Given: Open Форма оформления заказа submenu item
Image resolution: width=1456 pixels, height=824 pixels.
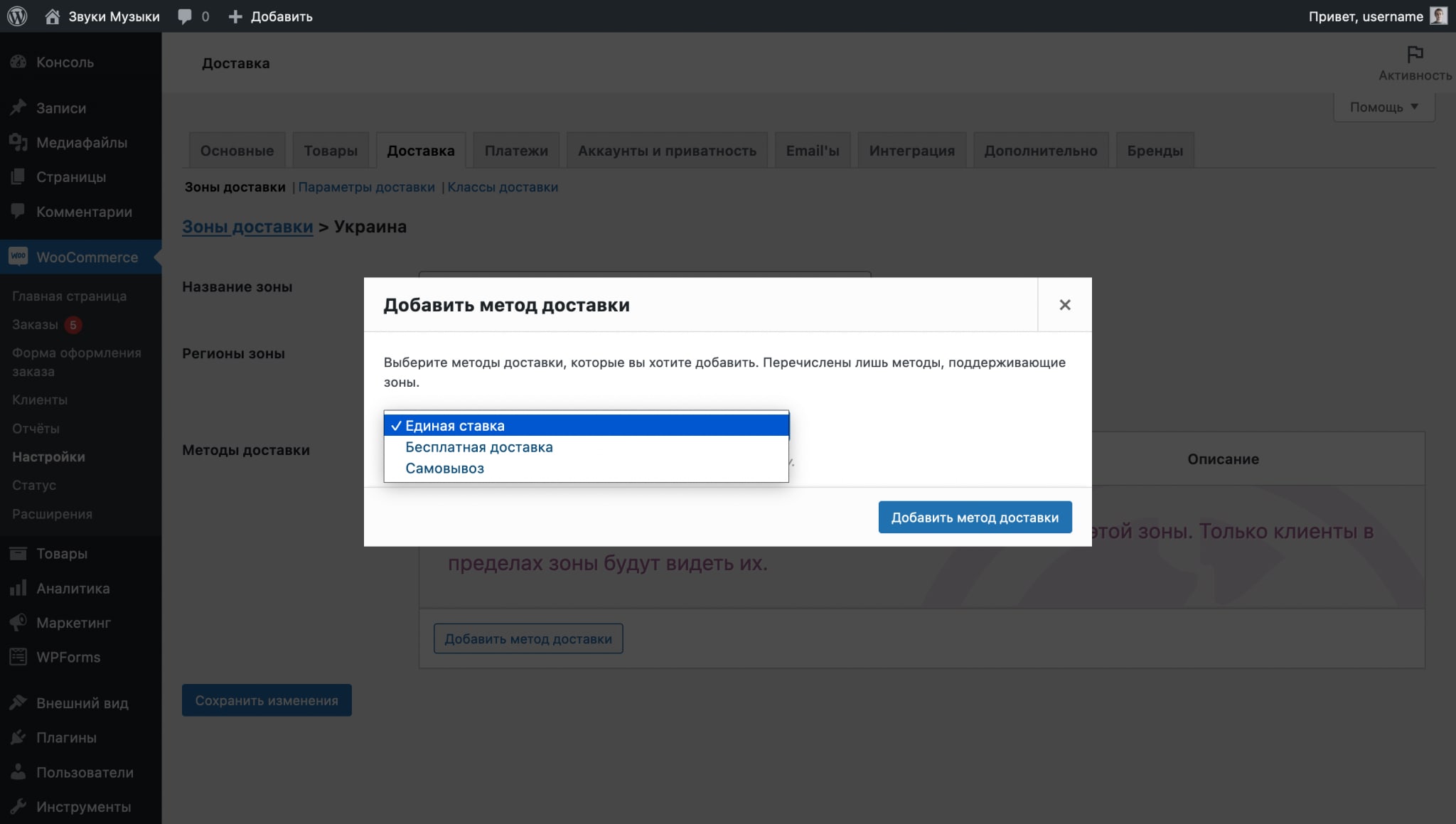Looking at the screenshot, I should (x=77, y=362).
